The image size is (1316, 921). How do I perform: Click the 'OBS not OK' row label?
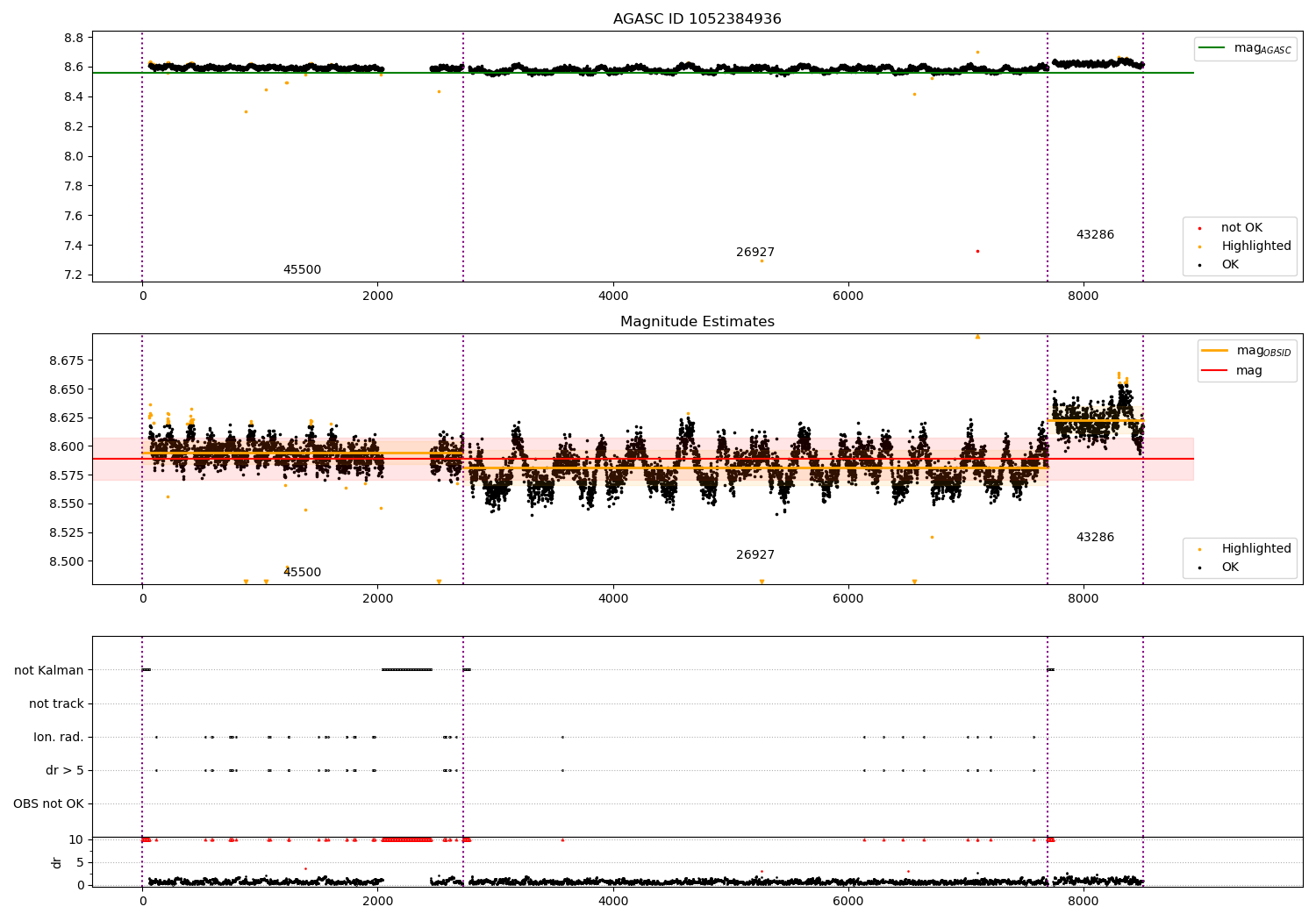click(48, 804)
